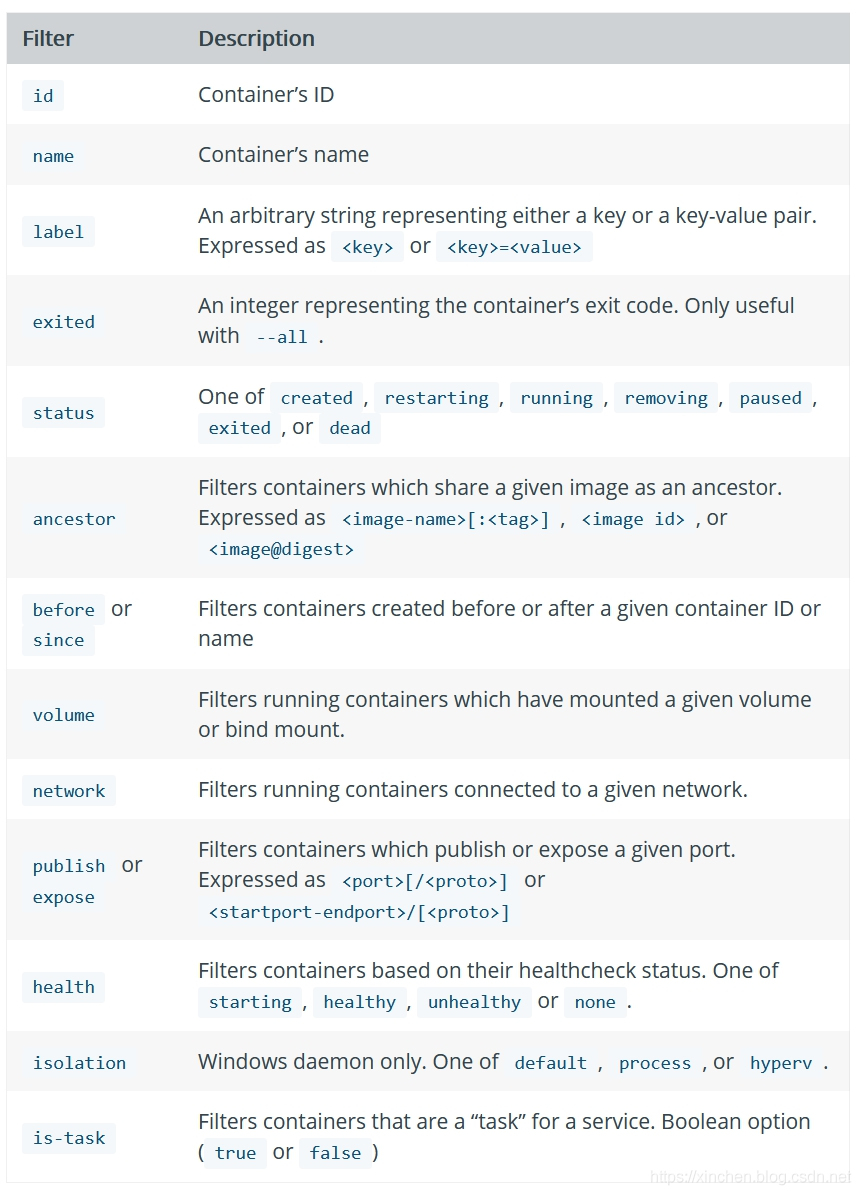Click the "health" filter code tag
Viewport: 861px width, 1195px height.
coord(63,987)
